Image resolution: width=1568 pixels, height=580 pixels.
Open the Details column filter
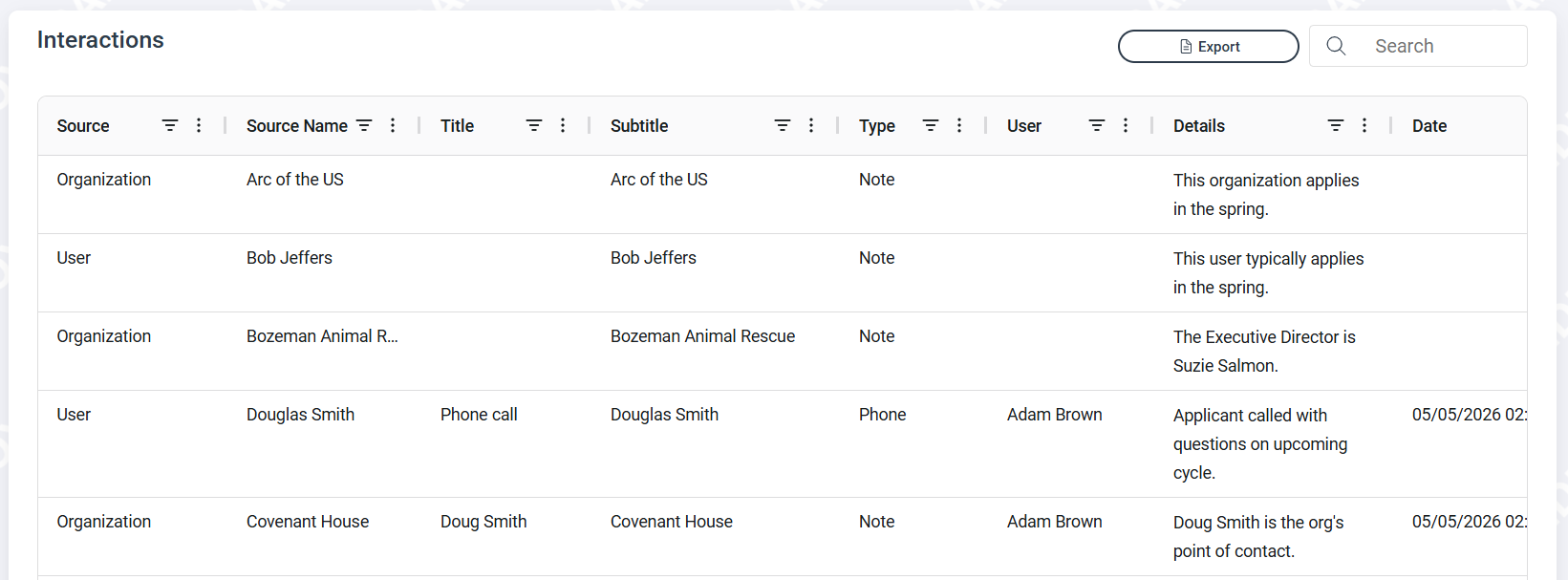point(1336,125)
